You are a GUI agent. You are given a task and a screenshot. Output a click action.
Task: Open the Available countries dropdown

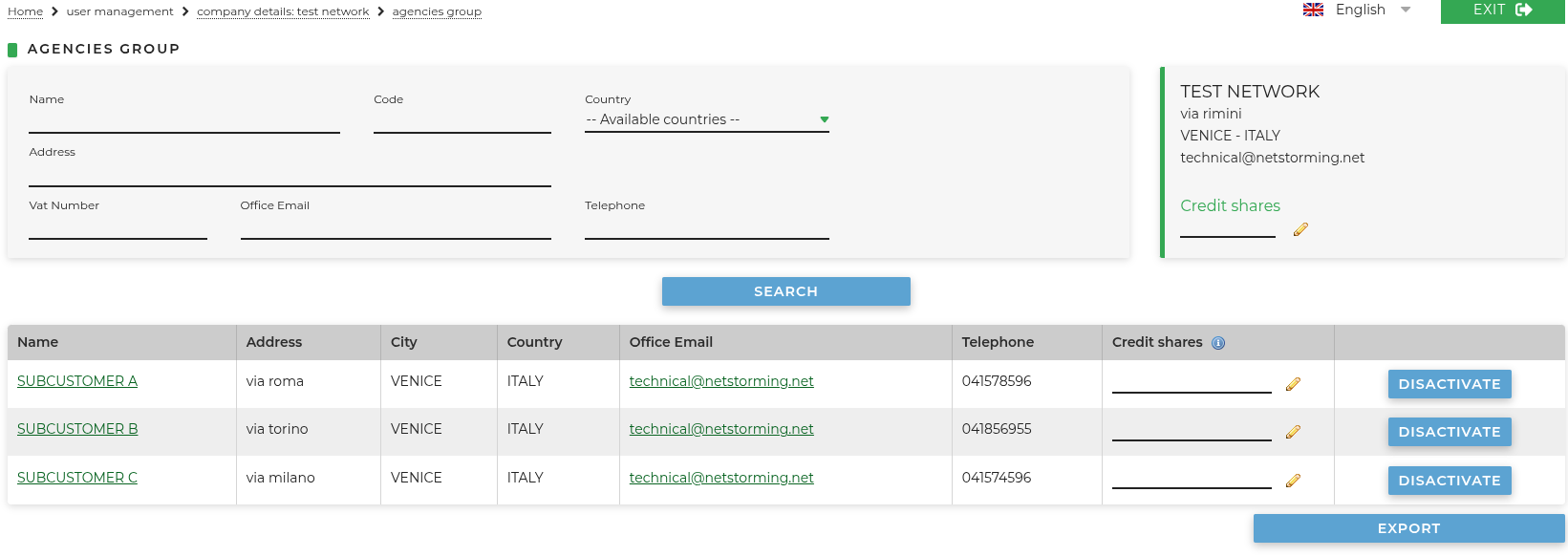pos(707,119)
